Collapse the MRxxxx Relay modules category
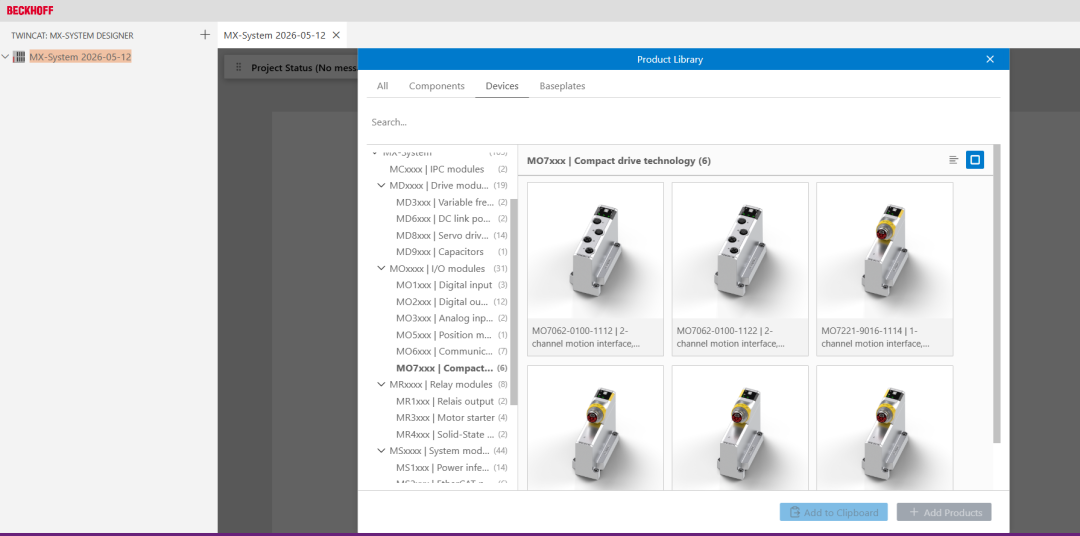The image size is (1080, 536). pyautogui.click(x=382, y=384)
